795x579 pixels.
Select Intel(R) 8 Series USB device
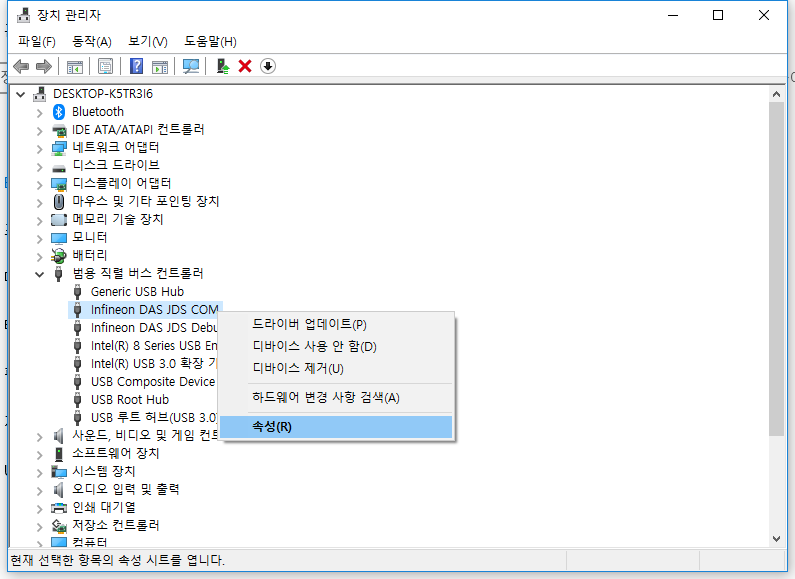[154, 346]
